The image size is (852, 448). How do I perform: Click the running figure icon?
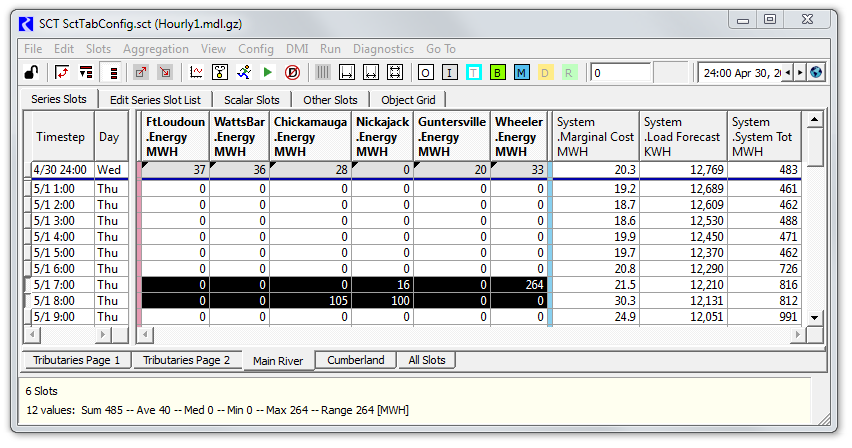click(244, 72)
